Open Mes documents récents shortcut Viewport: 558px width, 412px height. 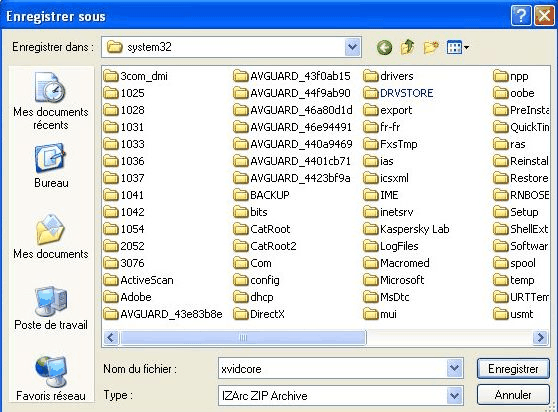(x=51, y=101)
